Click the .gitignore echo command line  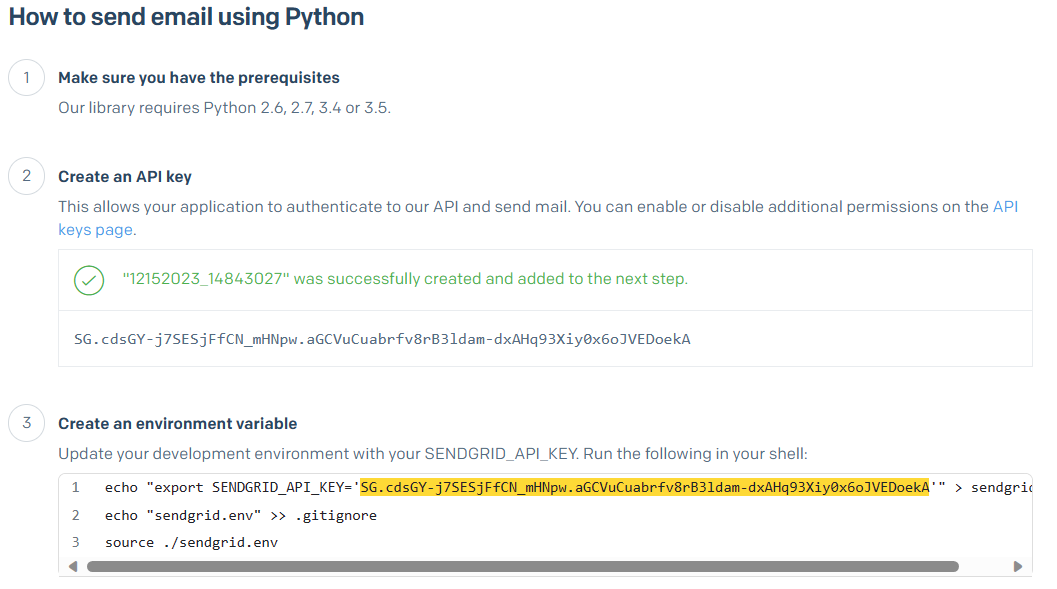coord(240,515)
